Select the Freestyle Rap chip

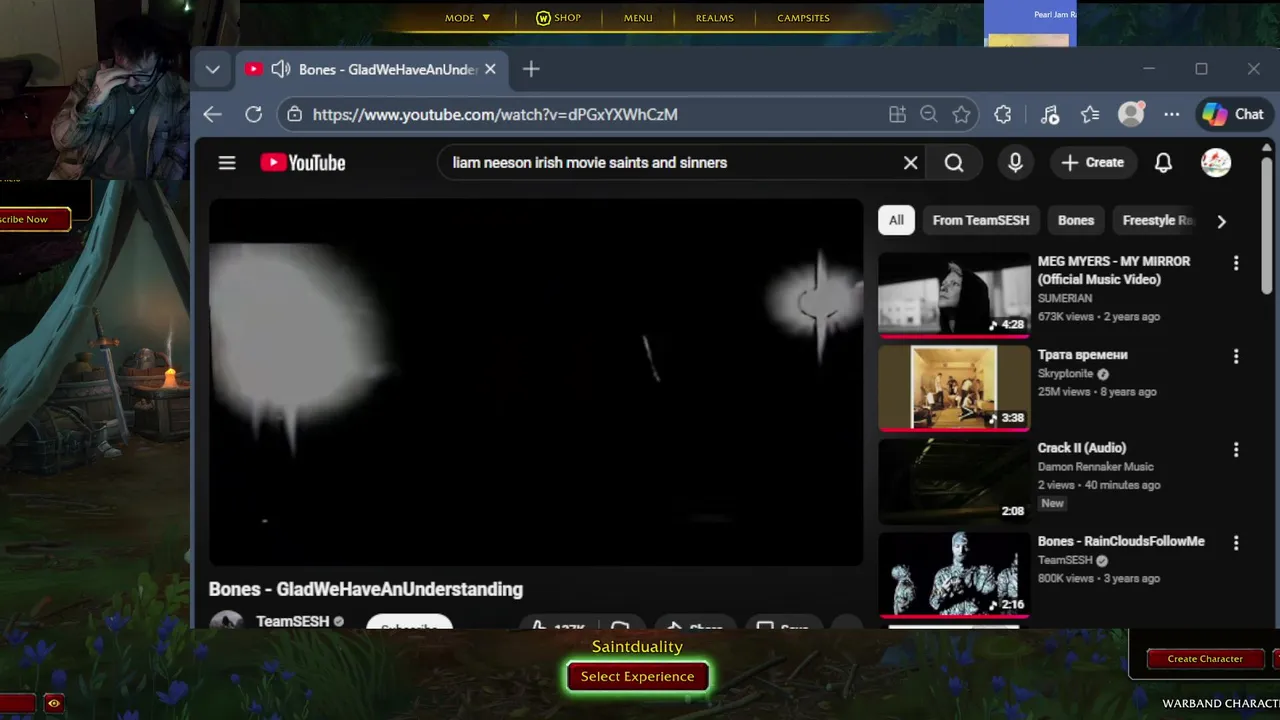pos(1157,220)
